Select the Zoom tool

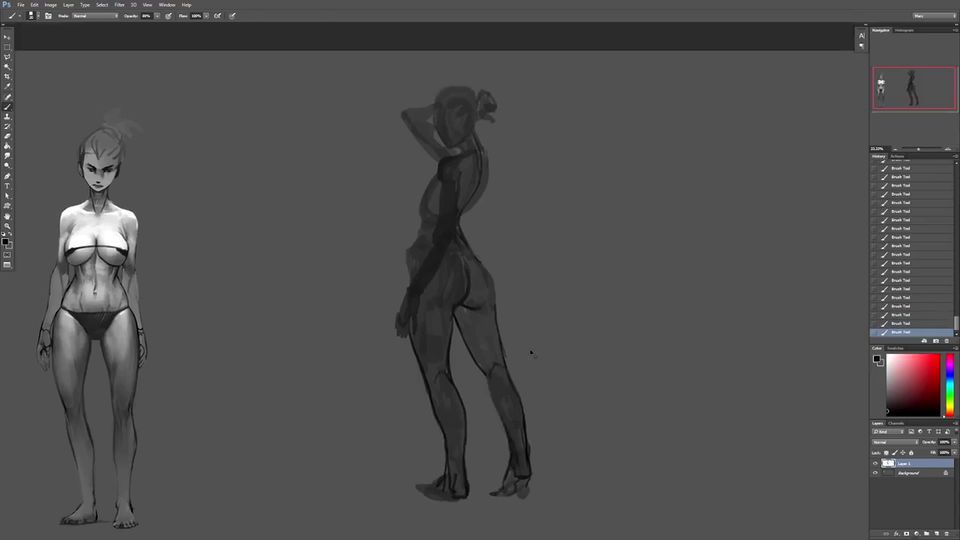[x=7, y=225]
